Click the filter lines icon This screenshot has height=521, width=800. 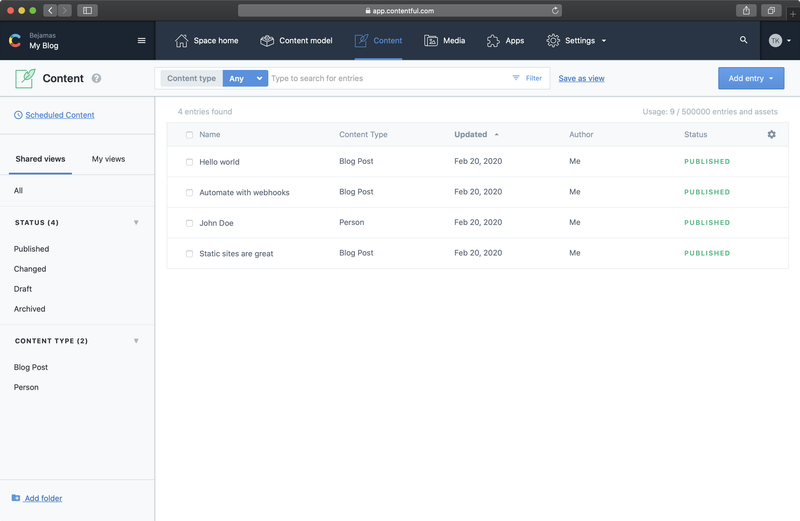pyautogui.click(x=516, y=78)
